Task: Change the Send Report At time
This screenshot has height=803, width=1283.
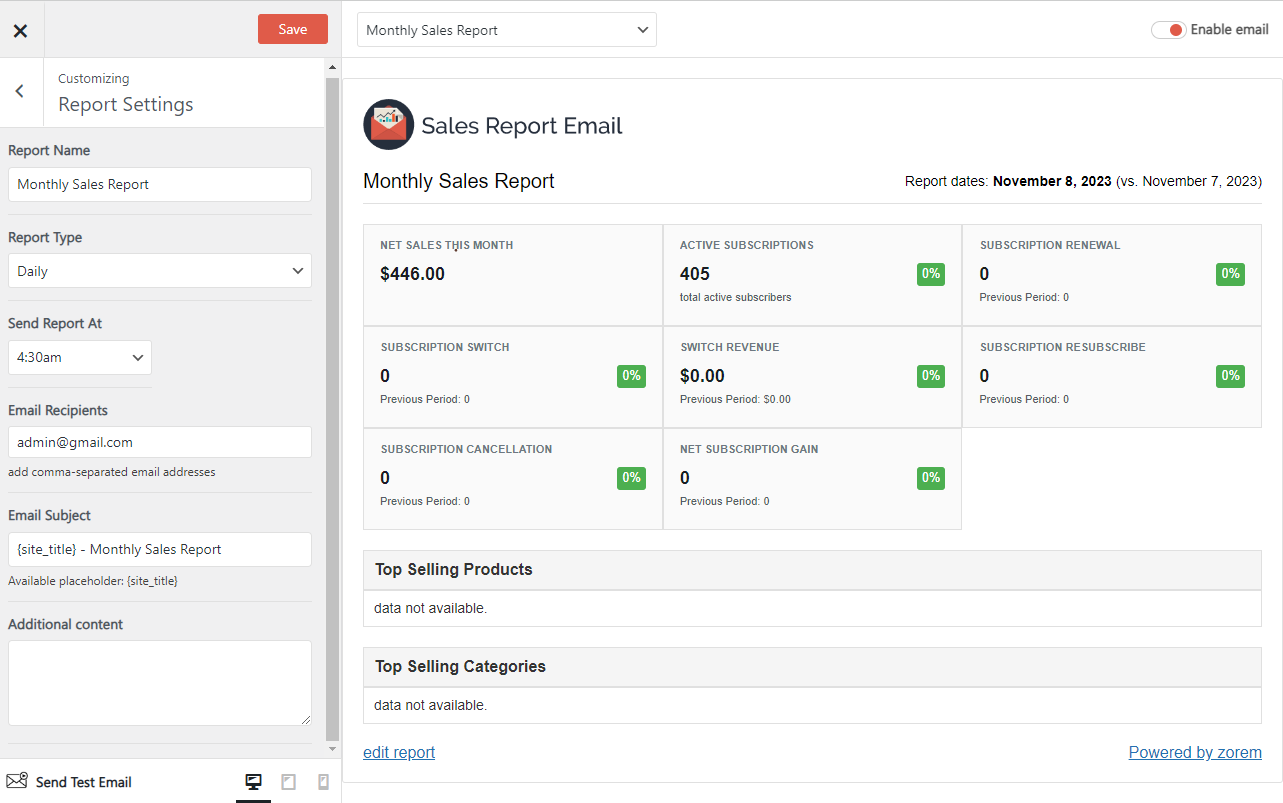Action: (x=79, y=357)
